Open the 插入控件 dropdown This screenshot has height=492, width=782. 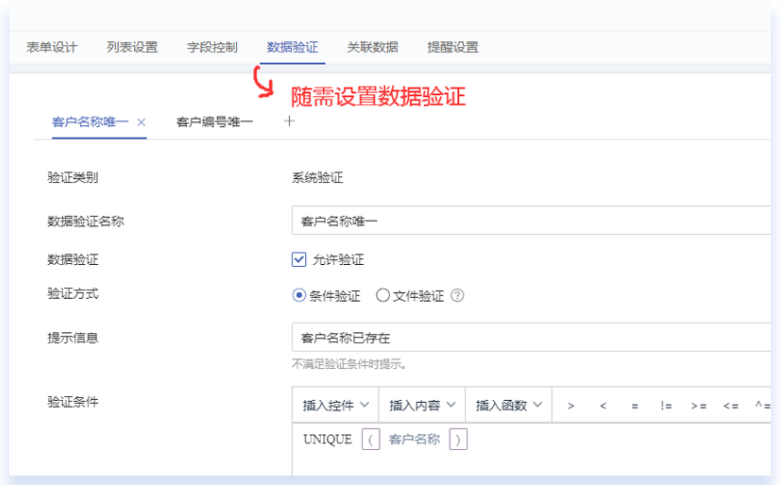click(x=335, y=406)
